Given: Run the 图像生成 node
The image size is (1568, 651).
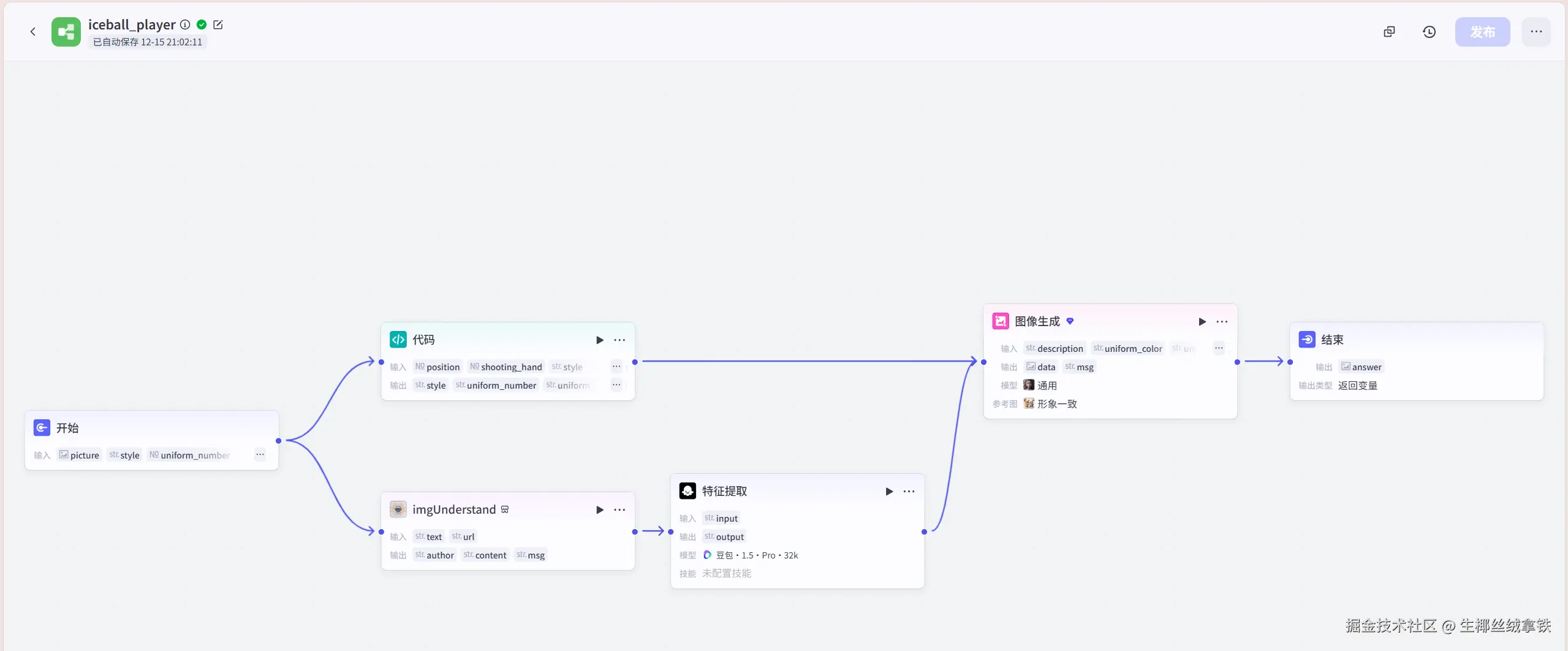Looking at the screenshot, I should pyautogui.click(x=1202, y=322).
